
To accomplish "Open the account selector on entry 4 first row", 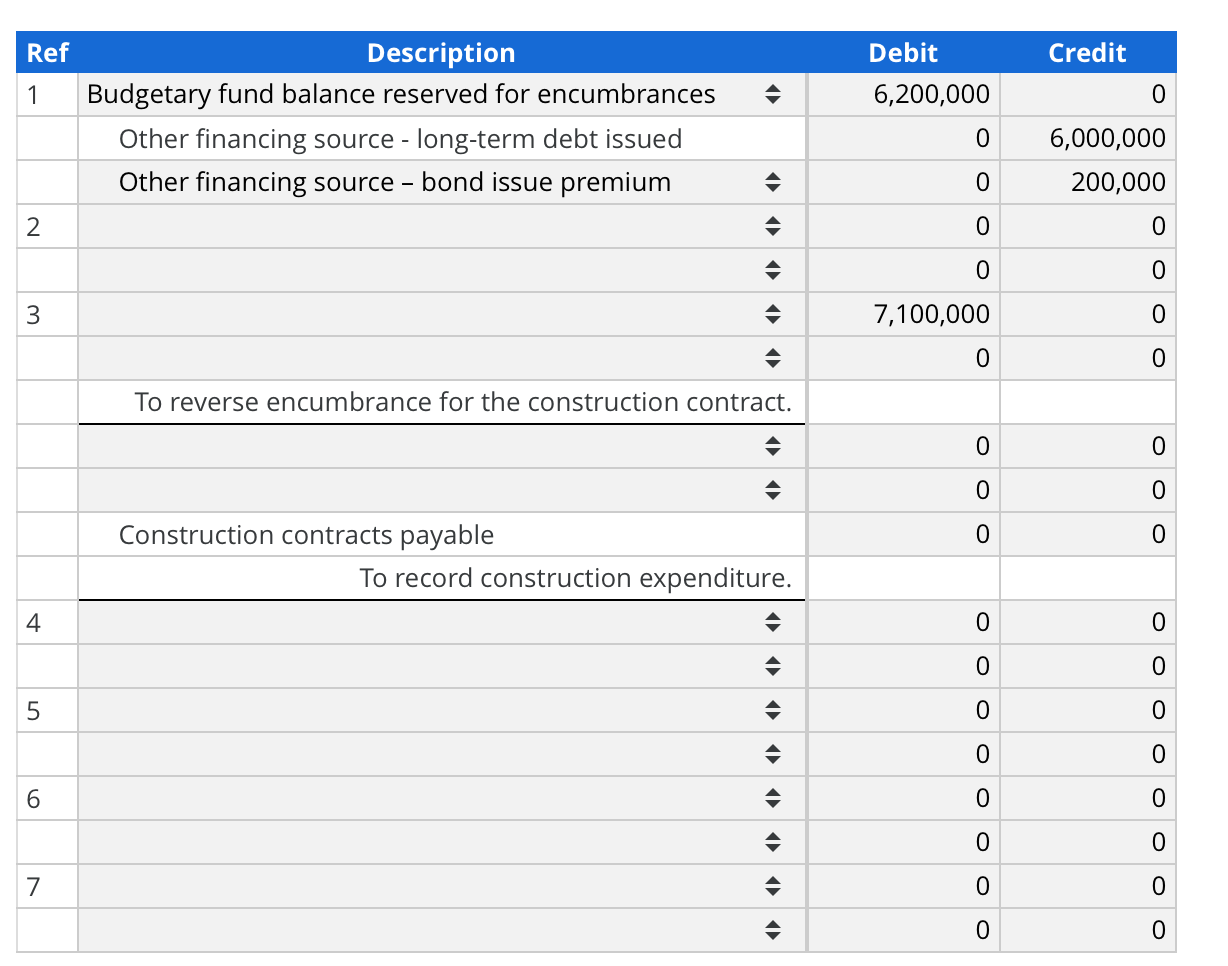I will (773, 622).
